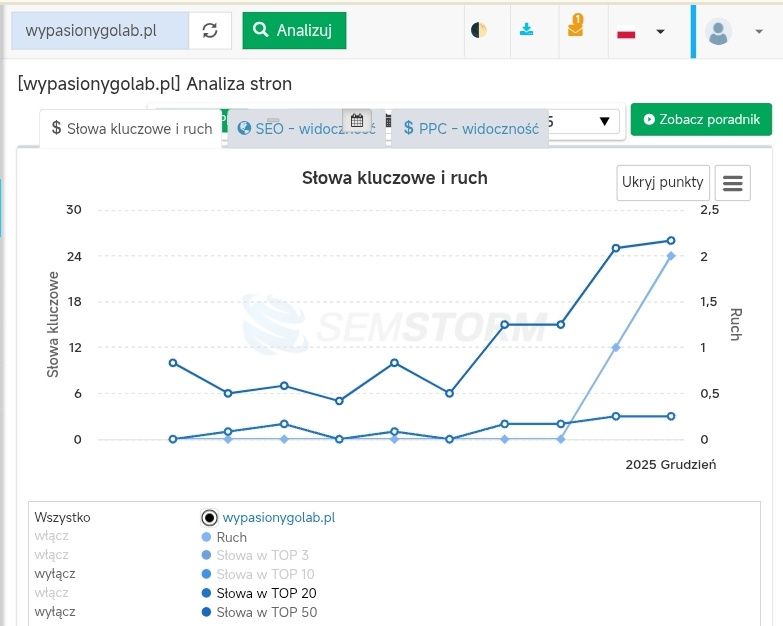This screenshot has width=783, height=626.
Task: Toggle the Słowa w TOP 20 legend label
Action: coord(266,593)
